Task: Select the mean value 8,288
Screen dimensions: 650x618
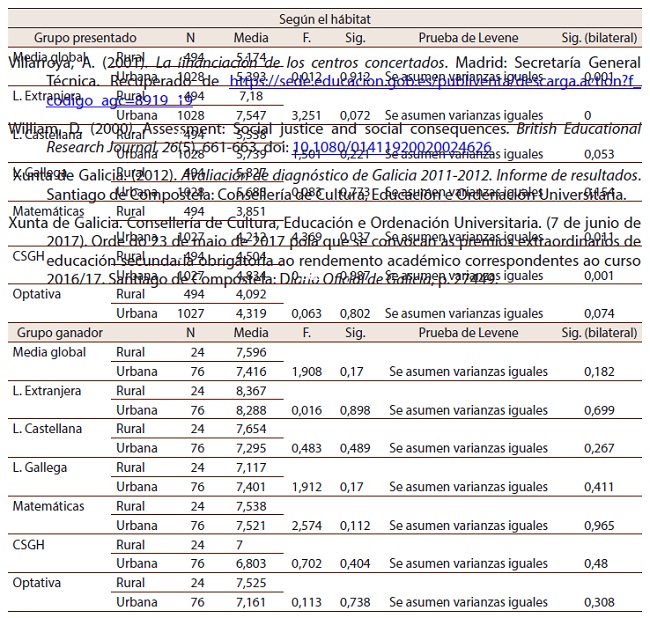Action: tap(251, 410)
